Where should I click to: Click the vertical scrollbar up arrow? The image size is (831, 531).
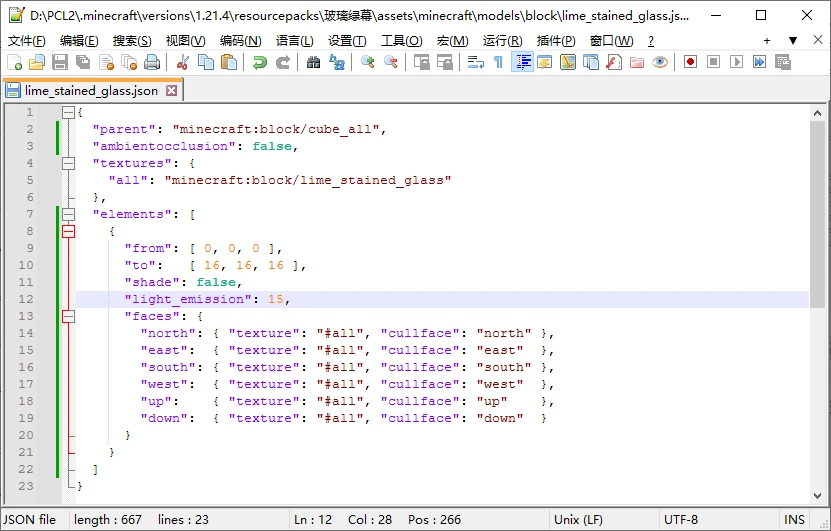pos(817,113)
